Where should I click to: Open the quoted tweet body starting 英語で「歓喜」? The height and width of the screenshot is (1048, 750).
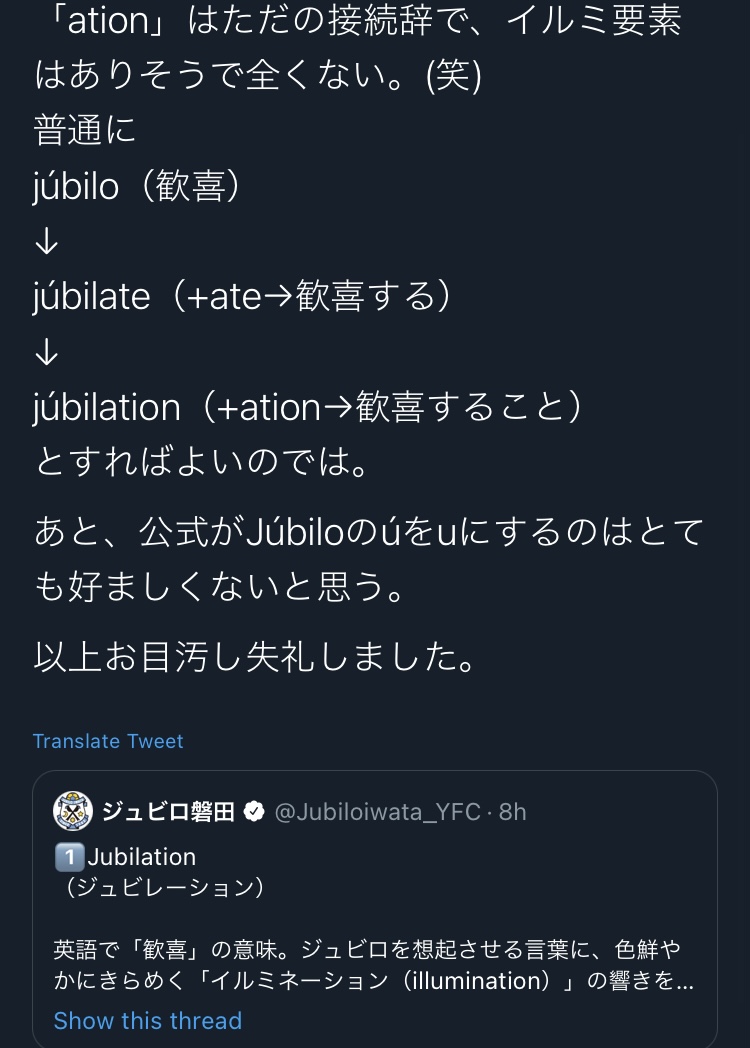pos(374,964)
